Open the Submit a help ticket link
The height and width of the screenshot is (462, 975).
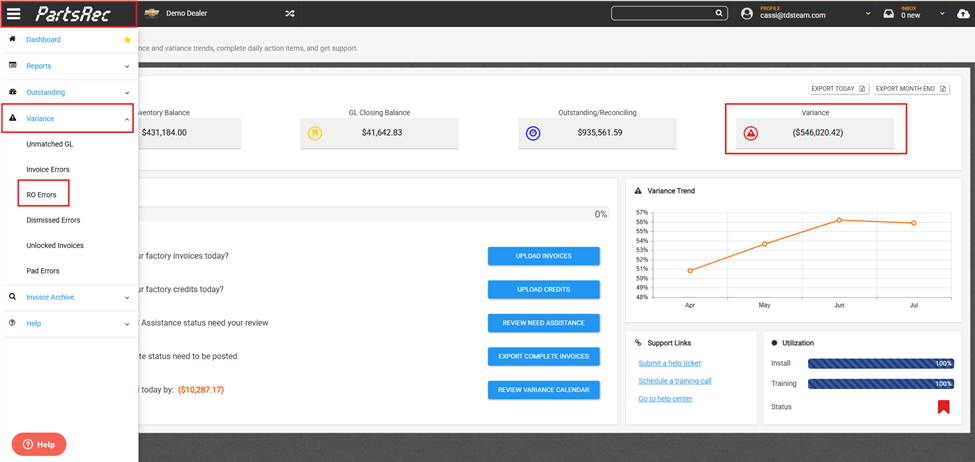670,363
